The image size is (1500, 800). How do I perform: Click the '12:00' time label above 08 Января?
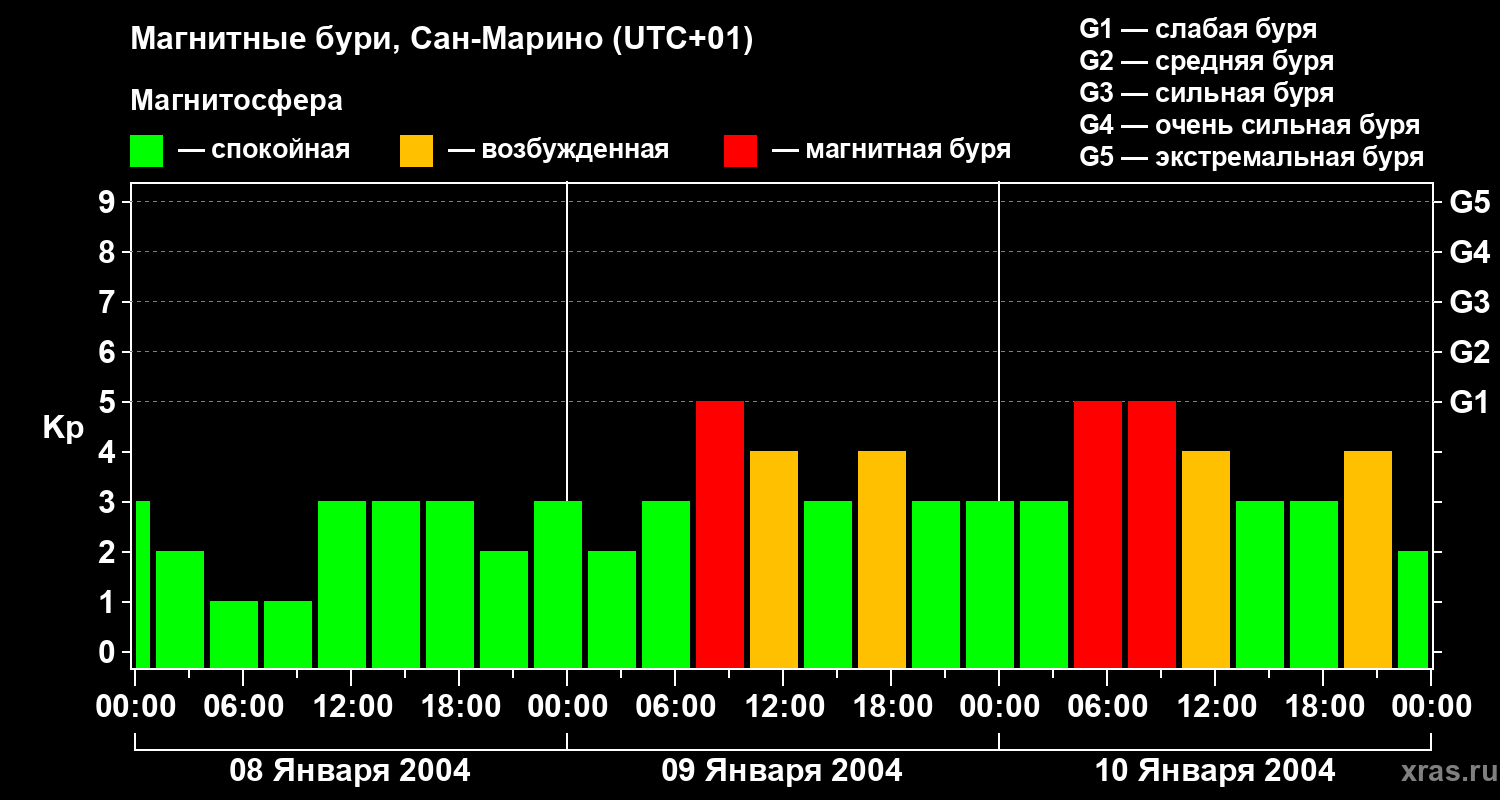coord(351,707)
